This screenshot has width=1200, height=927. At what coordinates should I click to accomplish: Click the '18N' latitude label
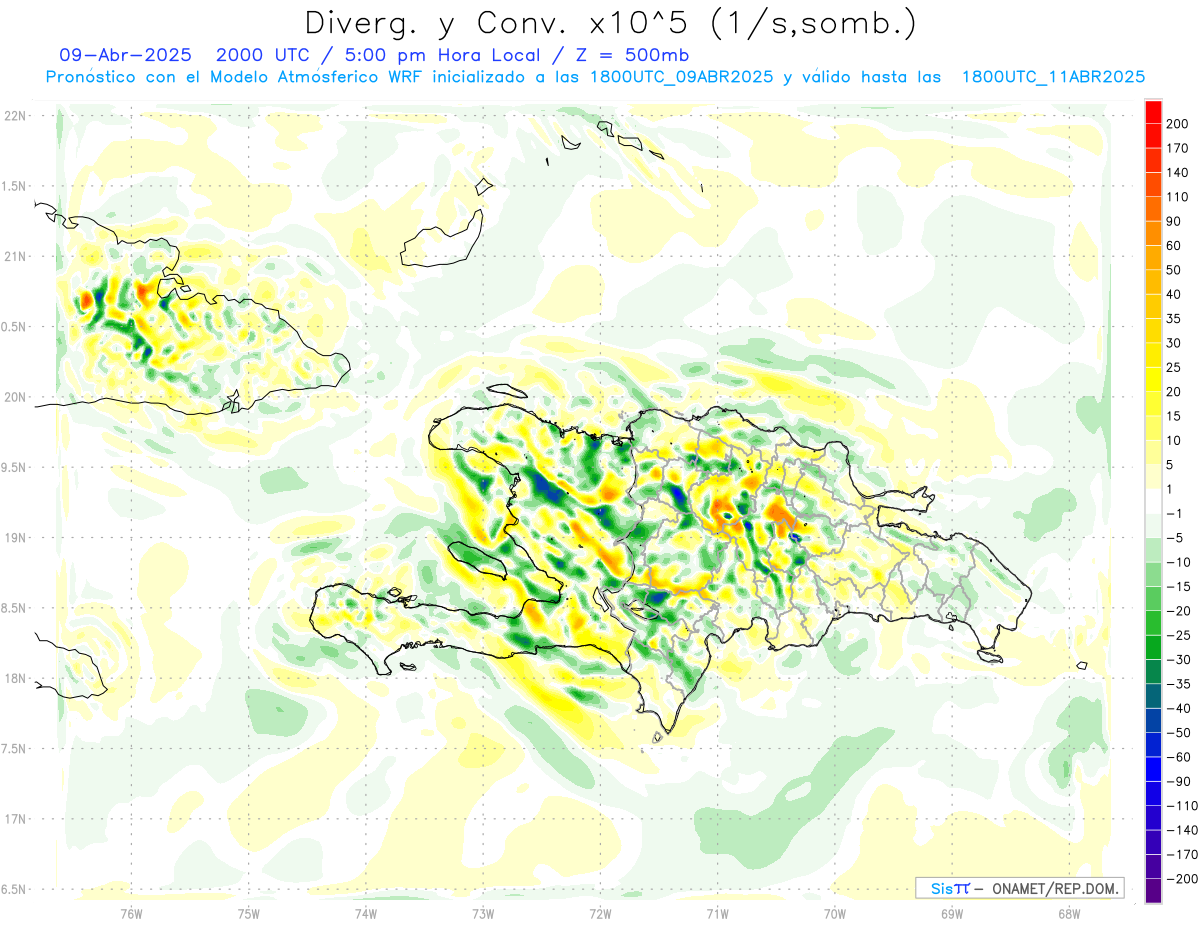point(15,679)
